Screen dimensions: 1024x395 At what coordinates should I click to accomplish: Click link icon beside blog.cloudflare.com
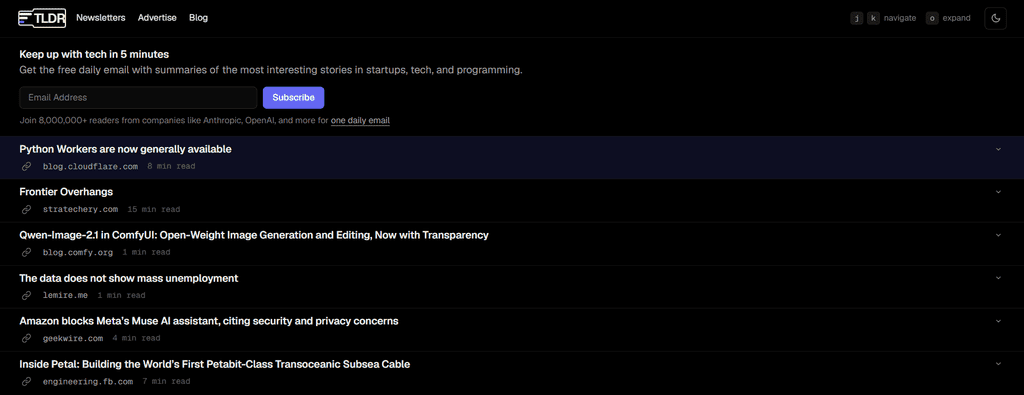[27, 166]
